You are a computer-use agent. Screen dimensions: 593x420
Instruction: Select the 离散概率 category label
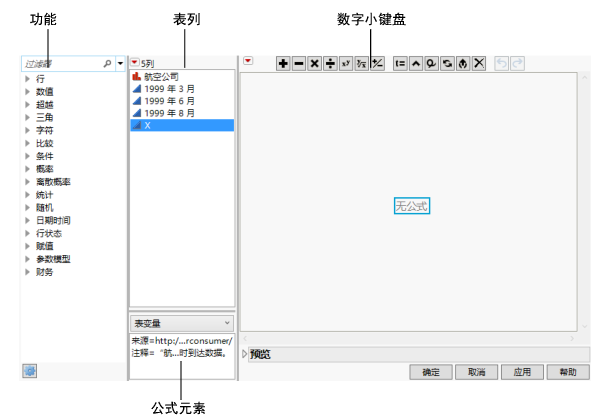pos(53,182)
